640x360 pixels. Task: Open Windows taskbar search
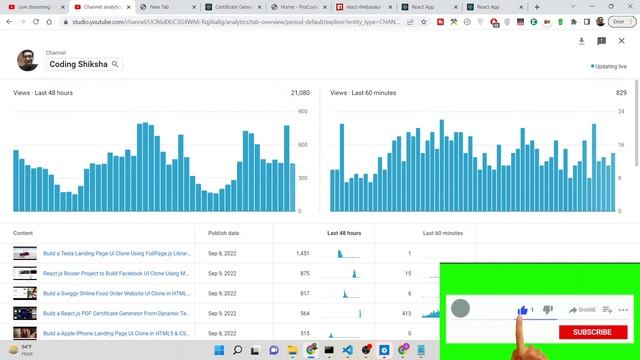click(x=237, y=350)
